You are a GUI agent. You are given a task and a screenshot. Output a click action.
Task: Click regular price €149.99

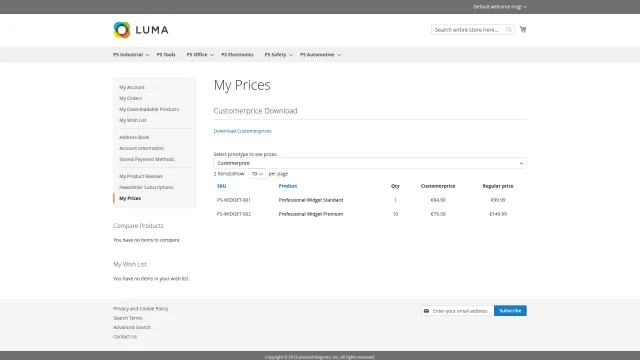(498, 214)
